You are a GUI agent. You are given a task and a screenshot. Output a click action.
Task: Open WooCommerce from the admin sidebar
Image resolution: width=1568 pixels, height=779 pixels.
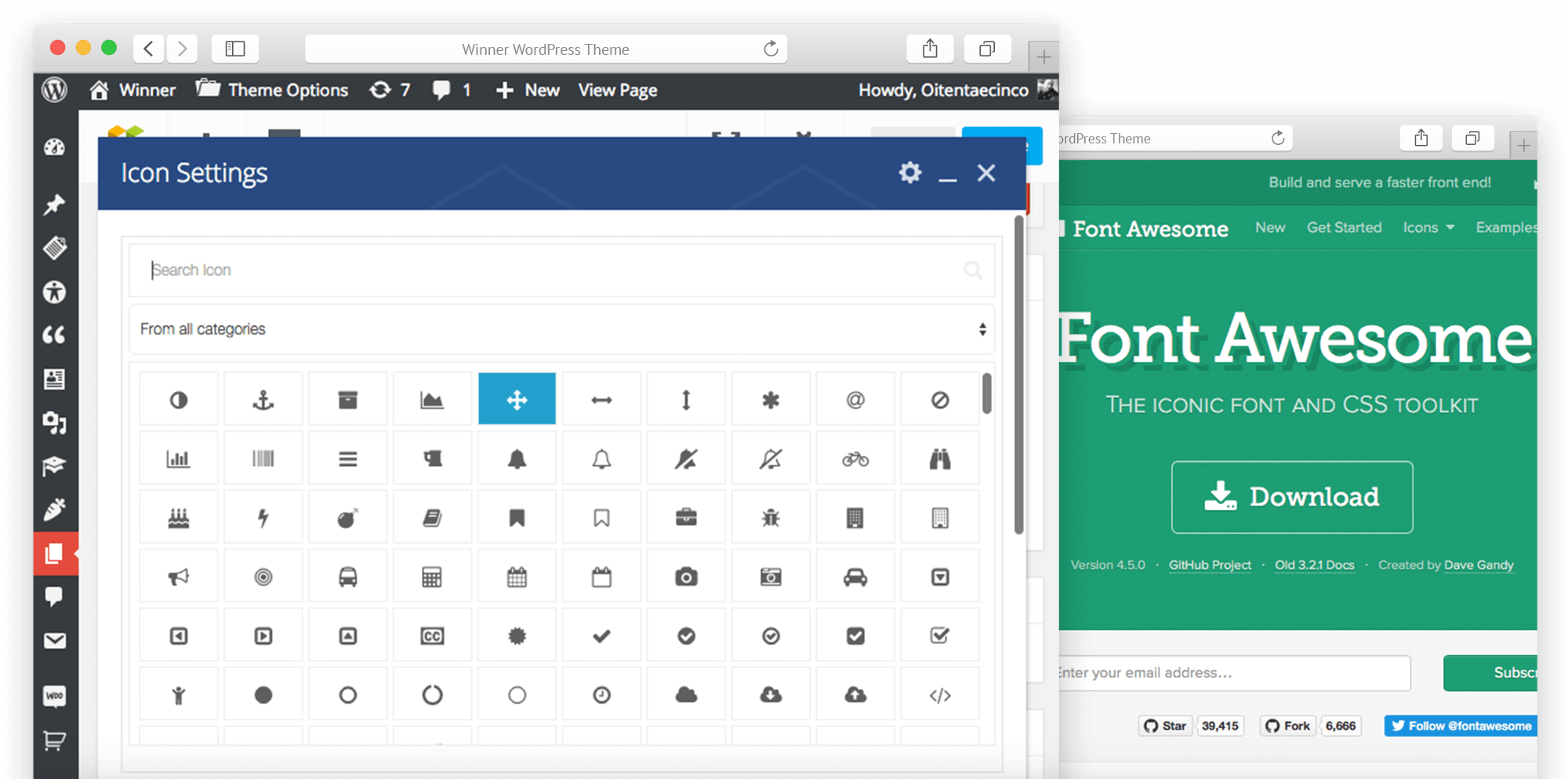point(55,695)
